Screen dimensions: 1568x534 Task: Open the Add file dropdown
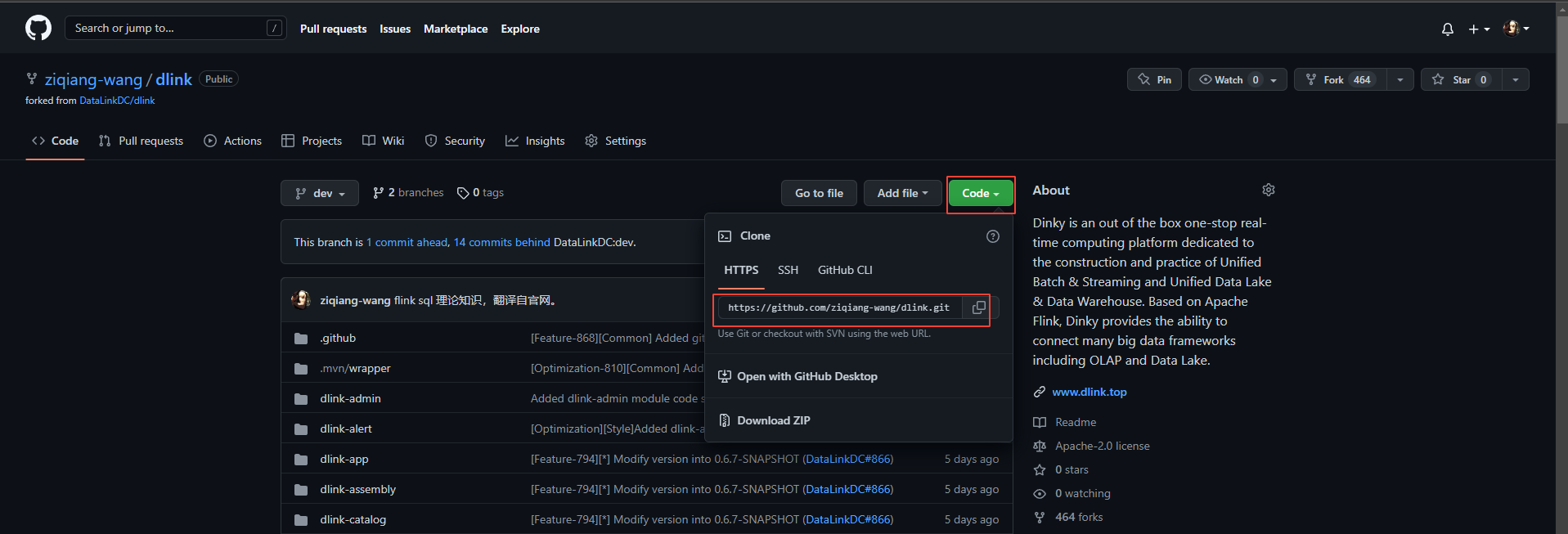[x=903, y=193]
